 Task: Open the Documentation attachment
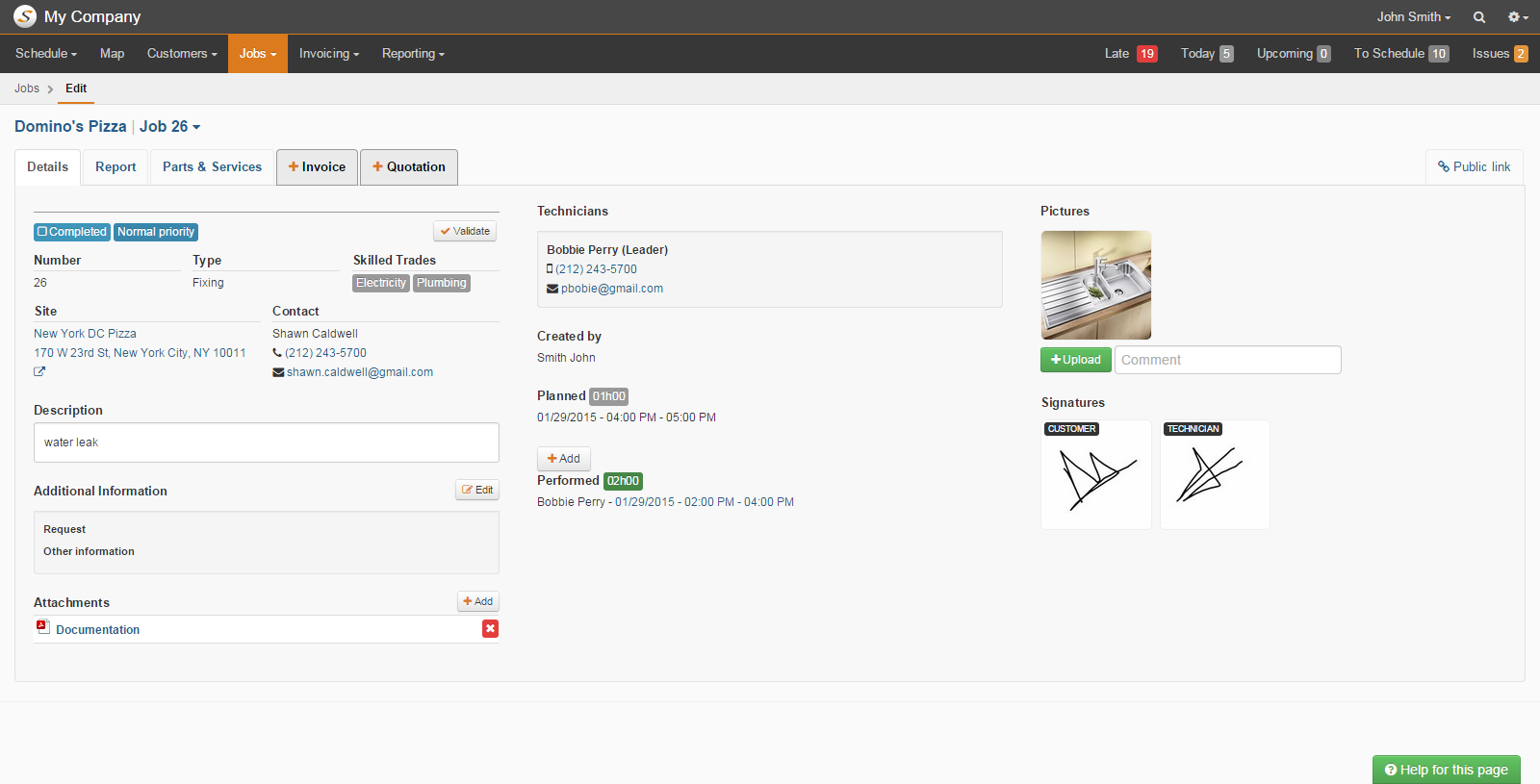(x=97, y=630)
